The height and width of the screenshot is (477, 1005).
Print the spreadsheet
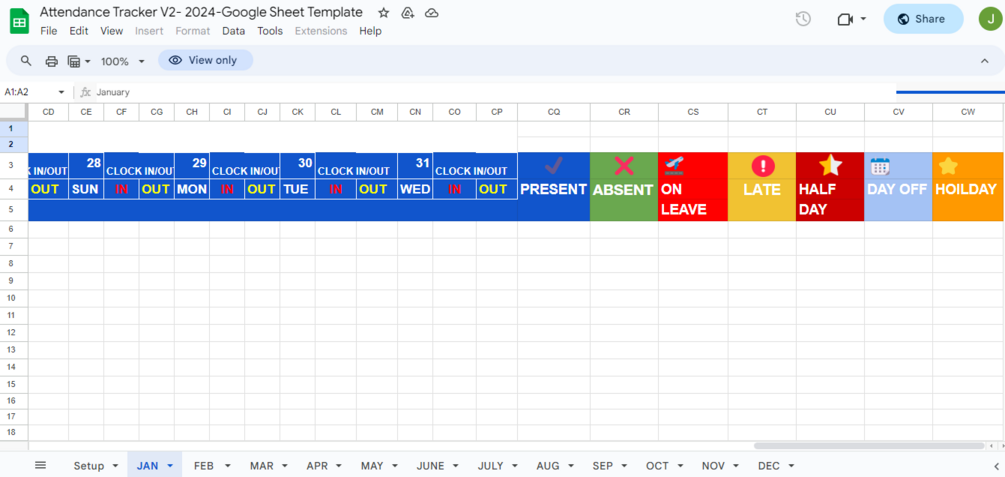[x=51, y=61]
